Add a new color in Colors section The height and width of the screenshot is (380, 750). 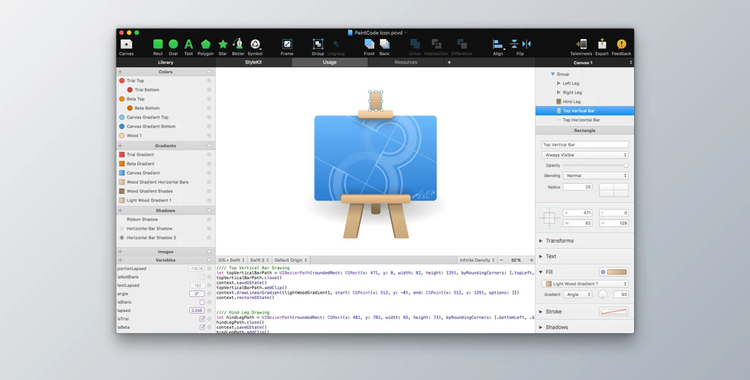[x=120, y=72]
